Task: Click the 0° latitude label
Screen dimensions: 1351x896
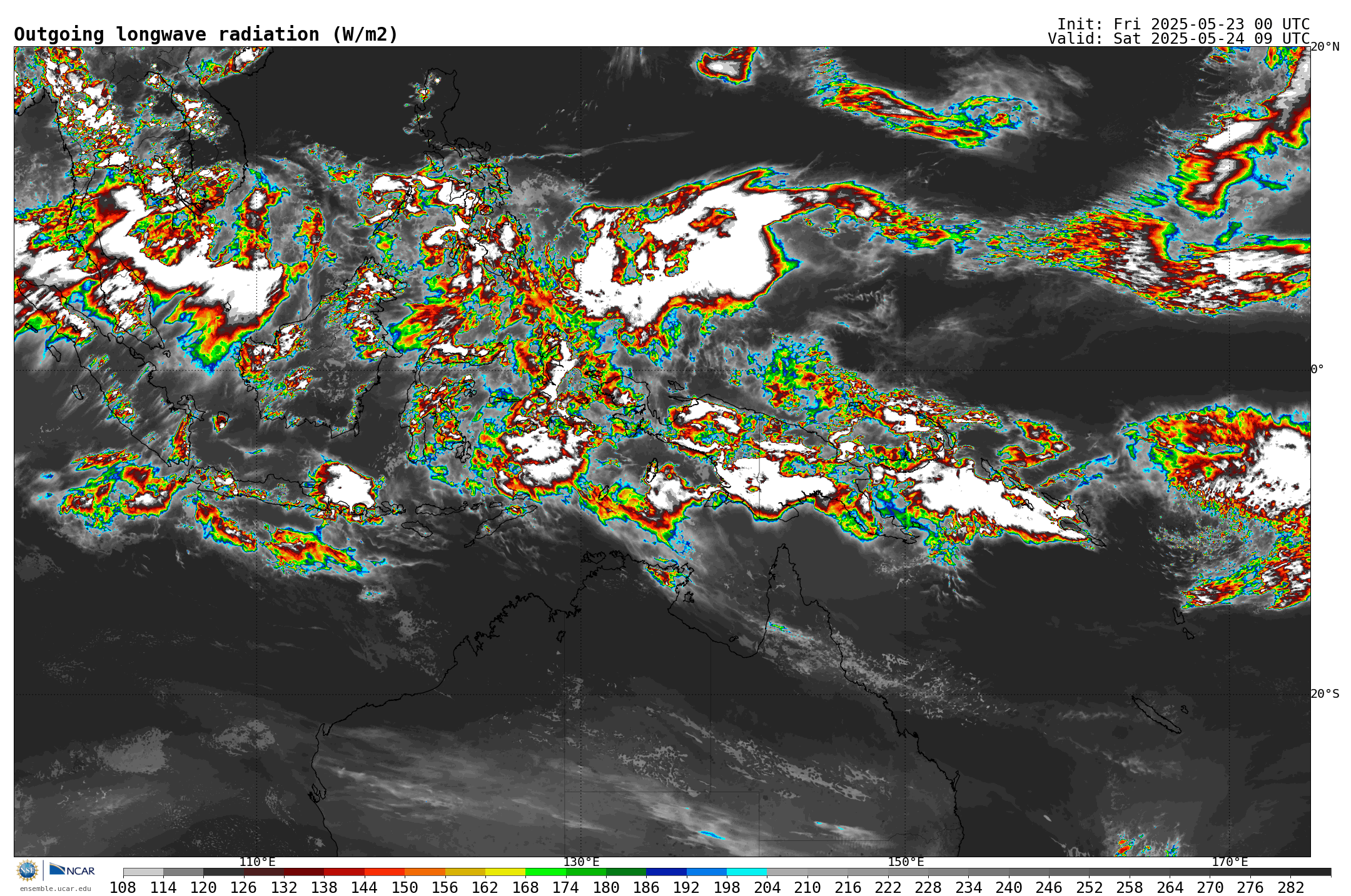Action: pos(1317,370)
